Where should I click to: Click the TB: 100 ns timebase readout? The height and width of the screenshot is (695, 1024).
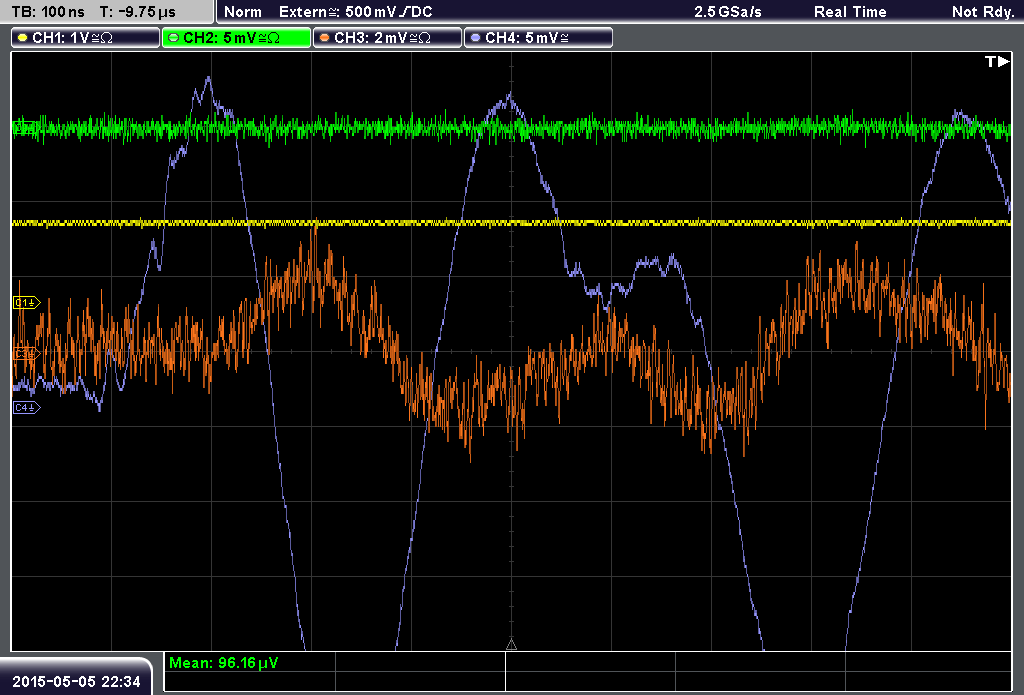(48, 12)
